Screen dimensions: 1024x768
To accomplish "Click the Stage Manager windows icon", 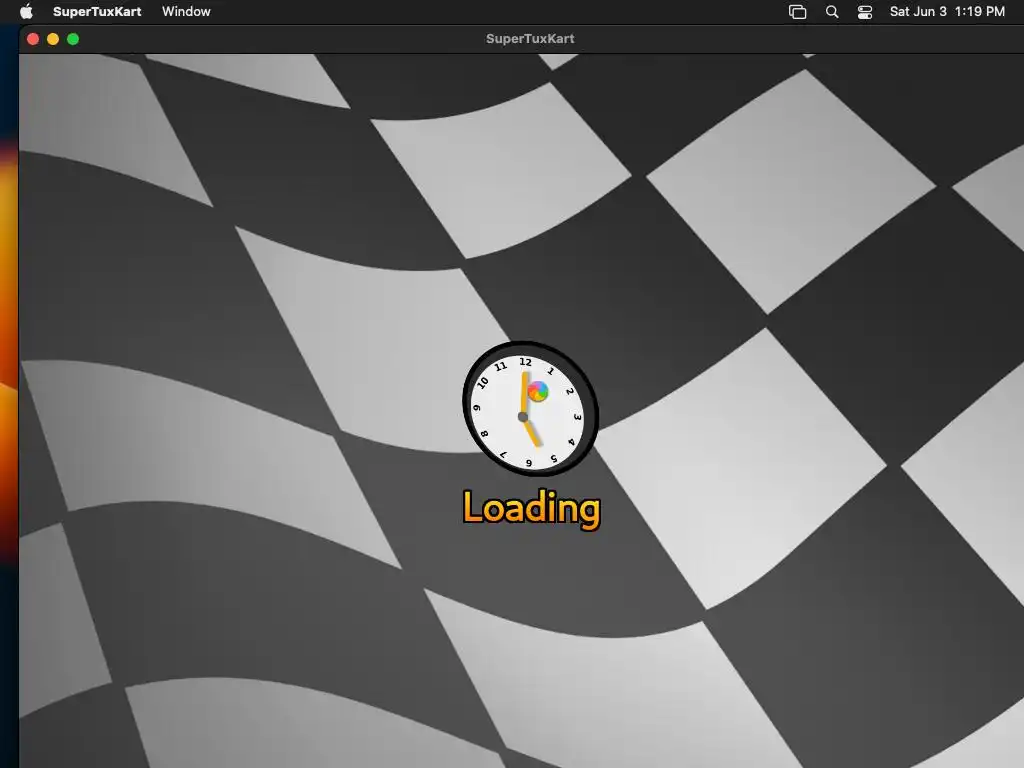I will coord(797,12).
